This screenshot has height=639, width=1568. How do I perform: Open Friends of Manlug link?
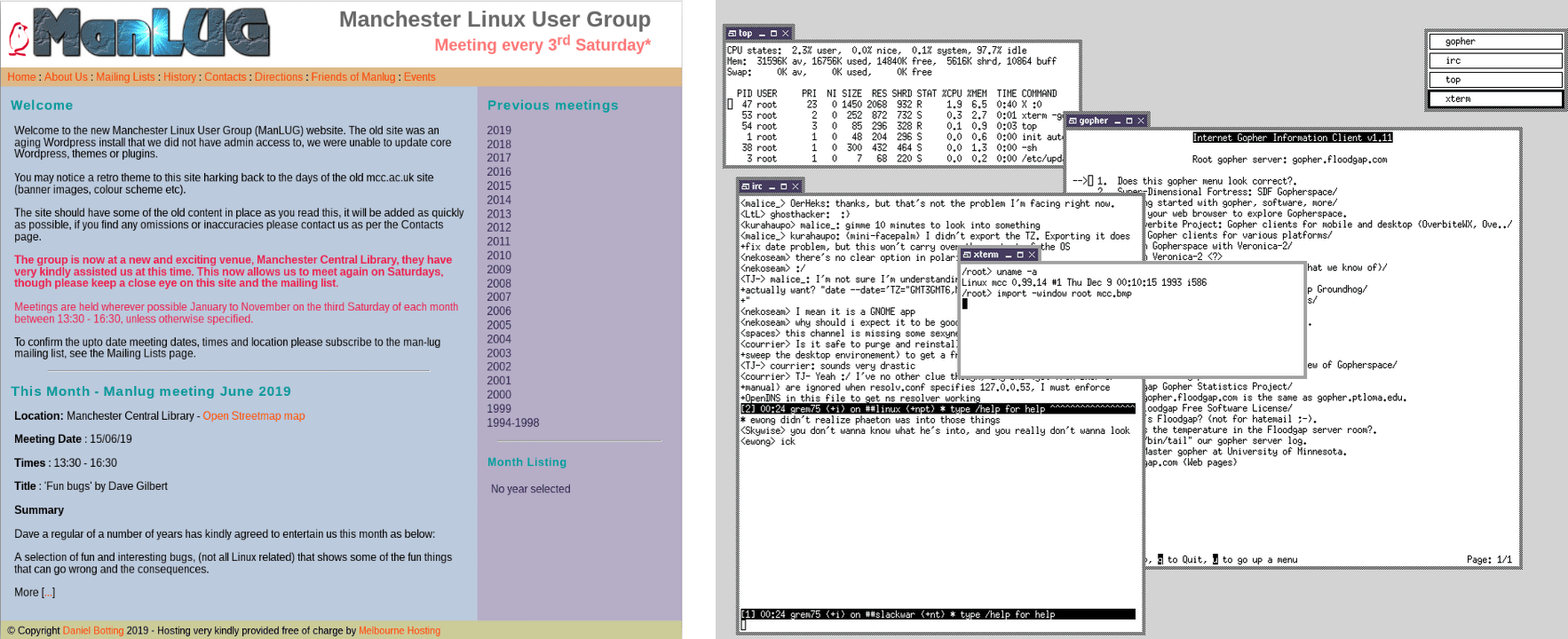pos(353,77)
